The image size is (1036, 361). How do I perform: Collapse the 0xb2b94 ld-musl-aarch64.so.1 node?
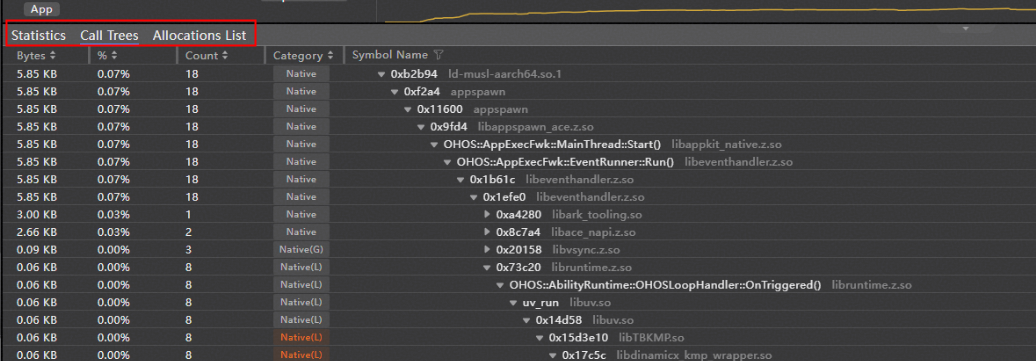pyautogui.click(x=381, y=74)
